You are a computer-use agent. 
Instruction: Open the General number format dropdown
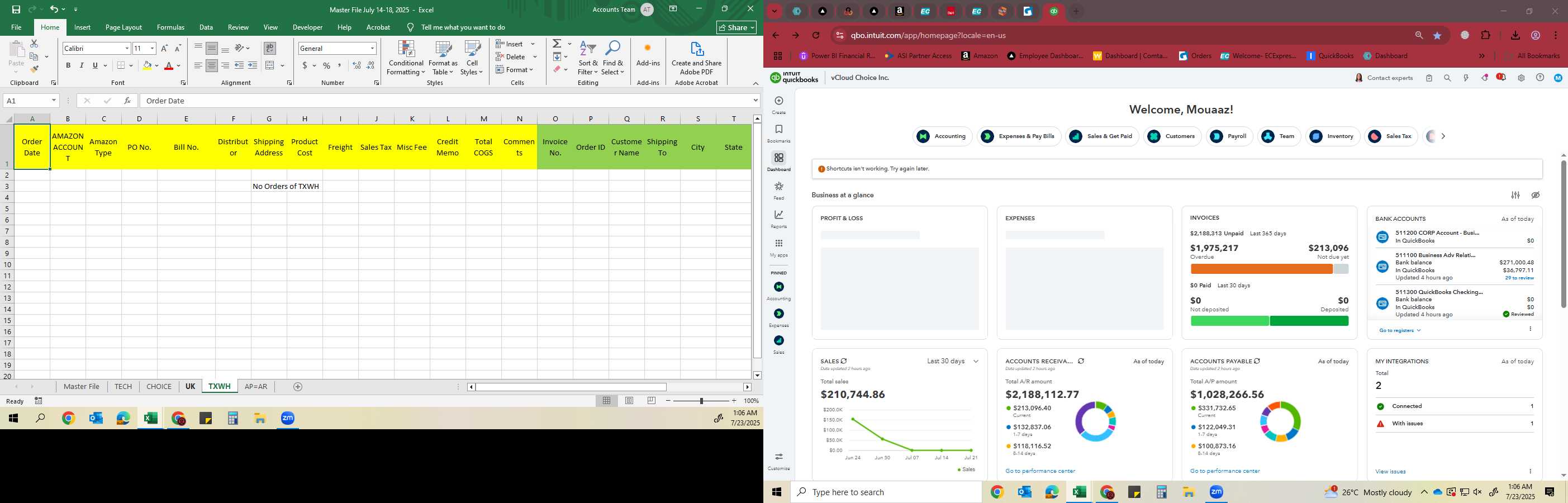coord(372,48)
